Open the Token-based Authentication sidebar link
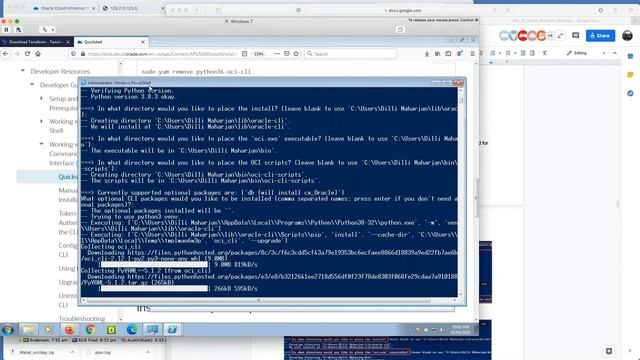 point(68,222)
